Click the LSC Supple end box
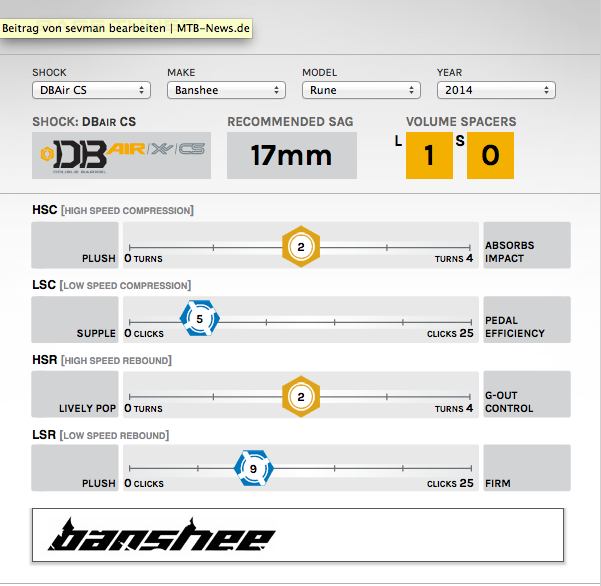The height and width of the screenshot is (586, 601). 75,320
